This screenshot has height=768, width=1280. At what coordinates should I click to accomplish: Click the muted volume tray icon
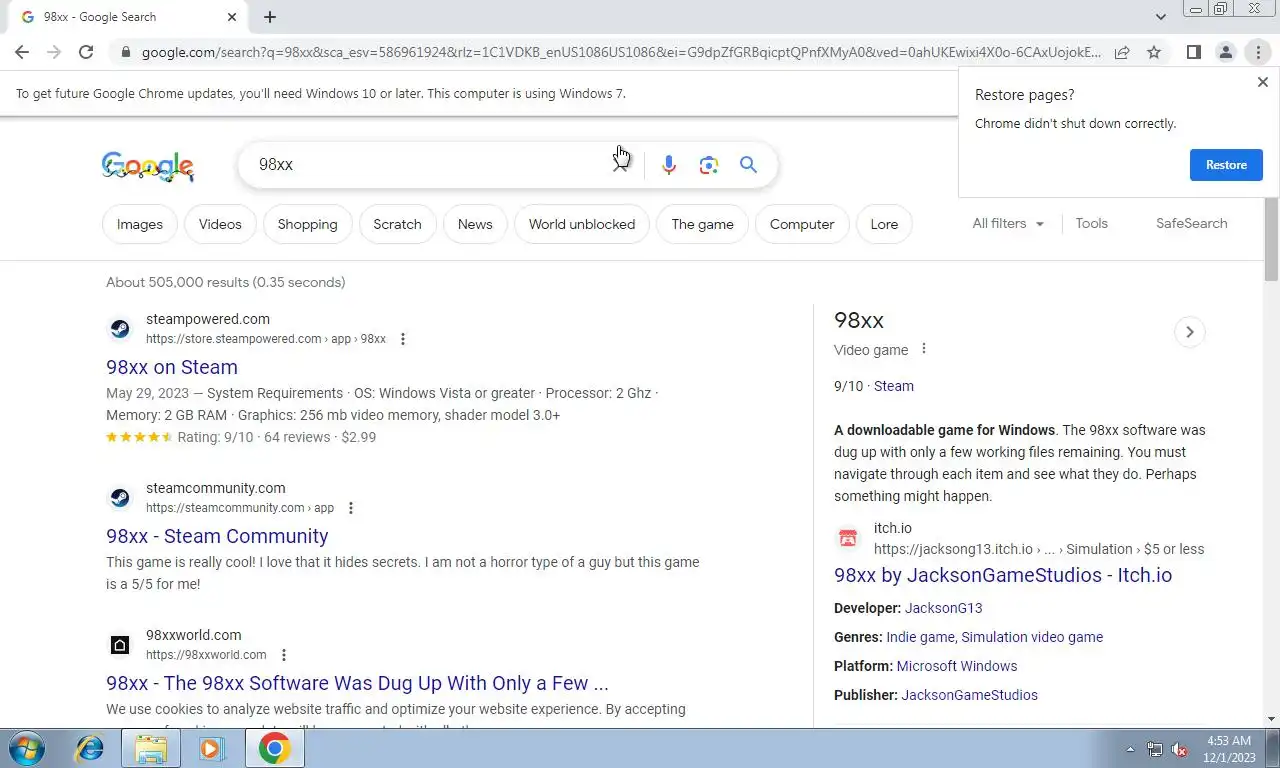point(1179,749)
